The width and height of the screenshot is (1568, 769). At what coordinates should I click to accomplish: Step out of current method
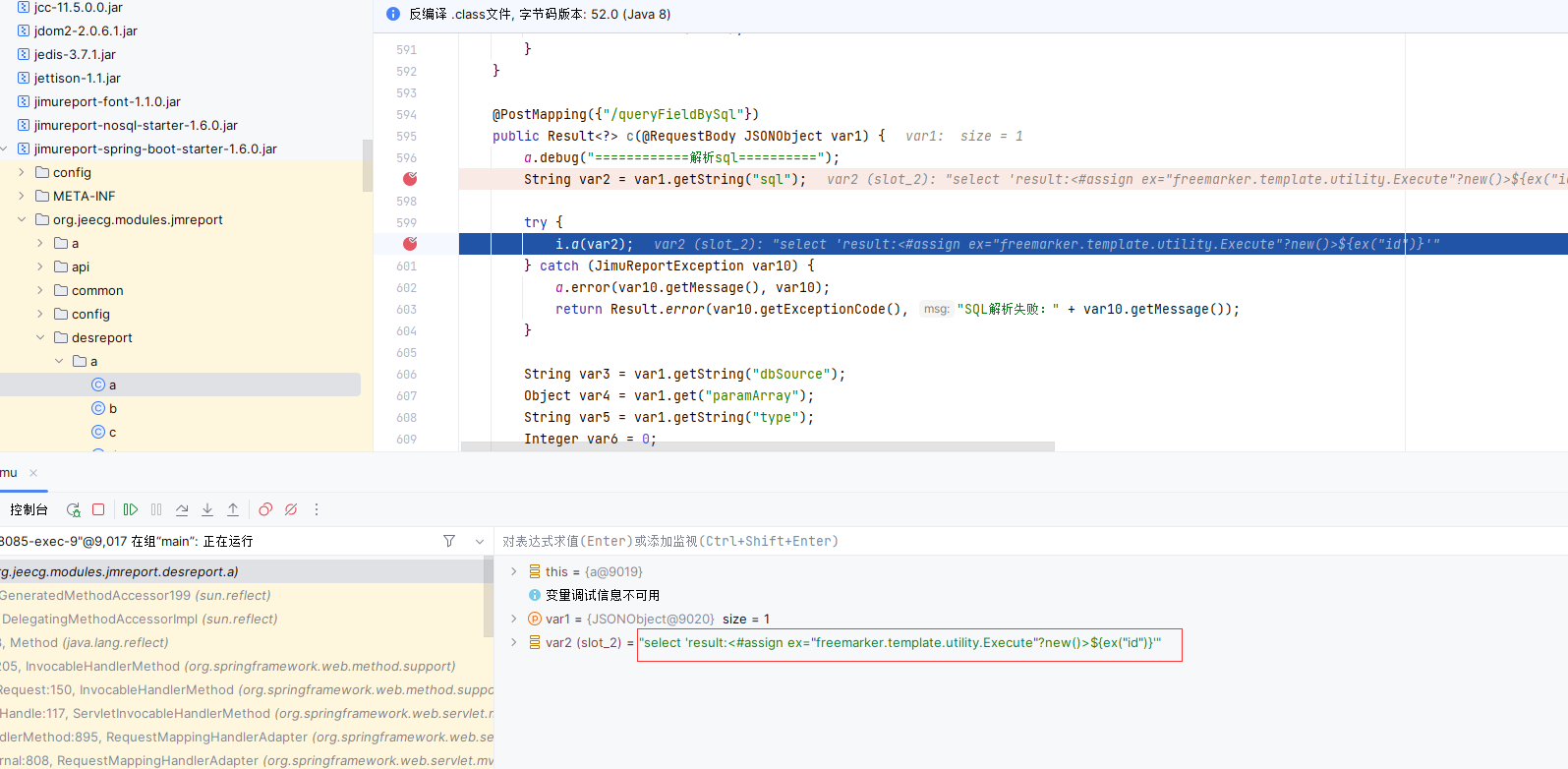coord(233,509)
